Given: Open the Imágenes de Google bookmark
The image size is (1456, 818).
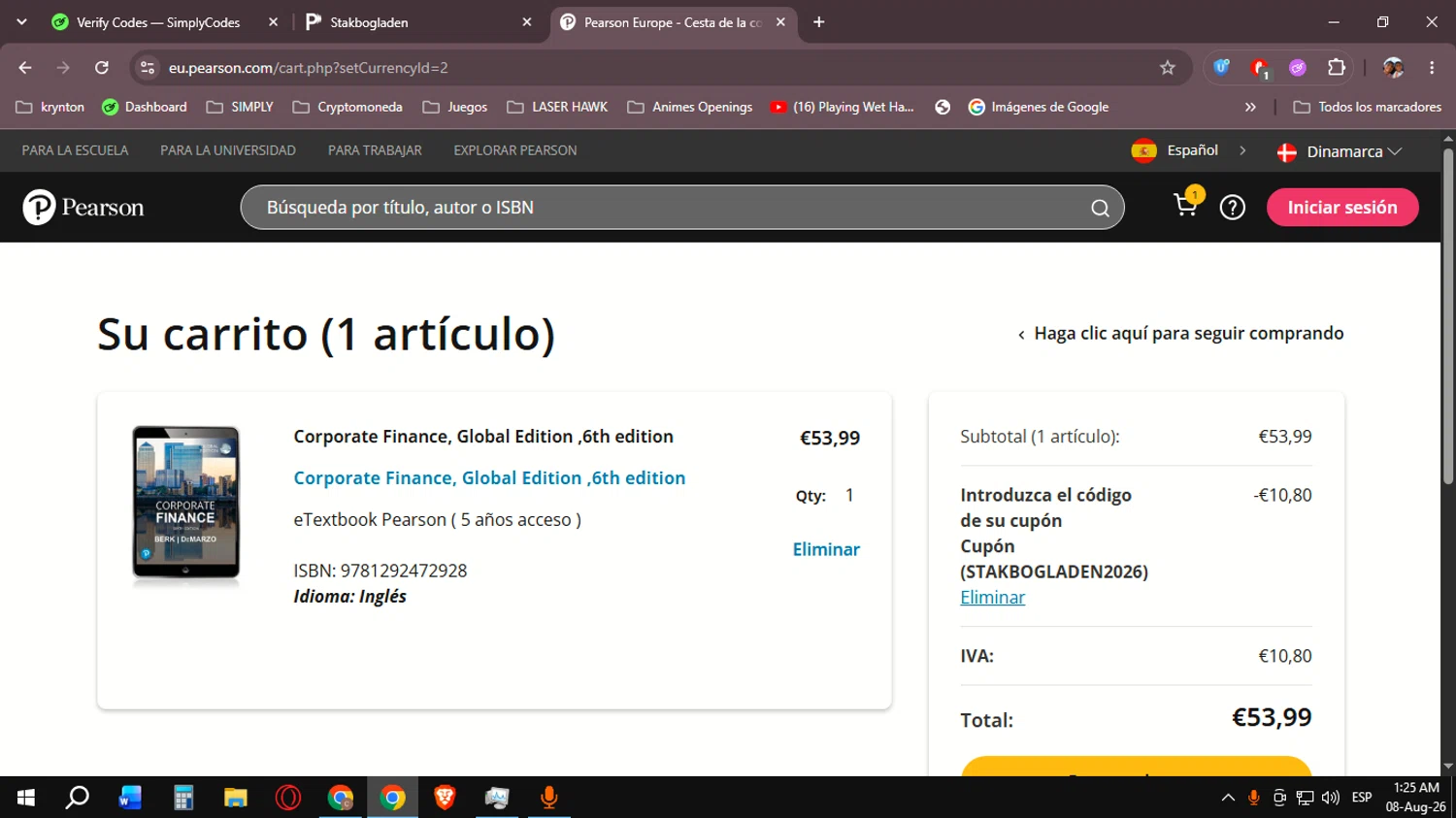Looking at the screenshot, I should point(1039,107).
